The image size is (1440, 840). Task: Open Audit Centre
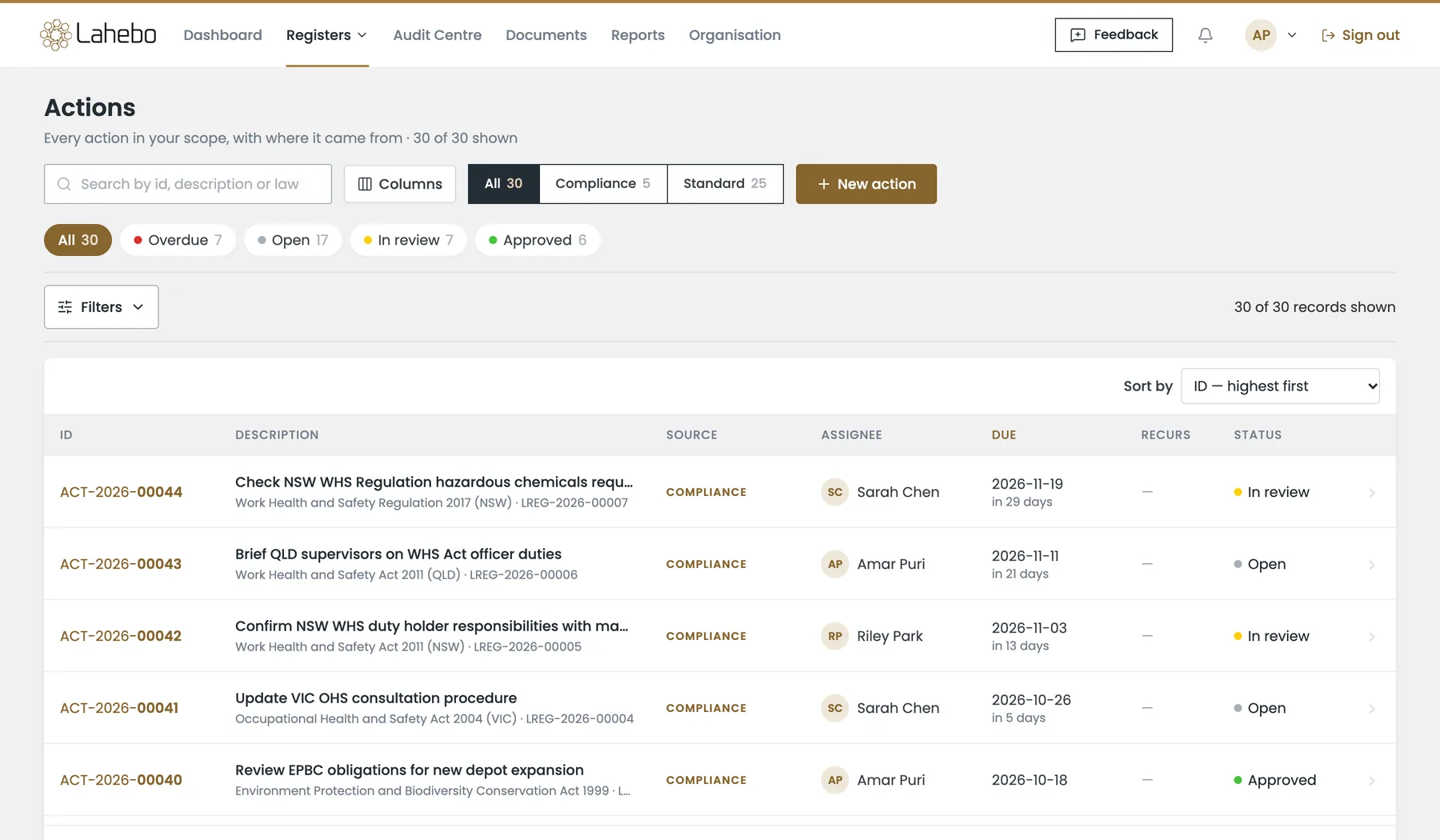coord(438,35)
